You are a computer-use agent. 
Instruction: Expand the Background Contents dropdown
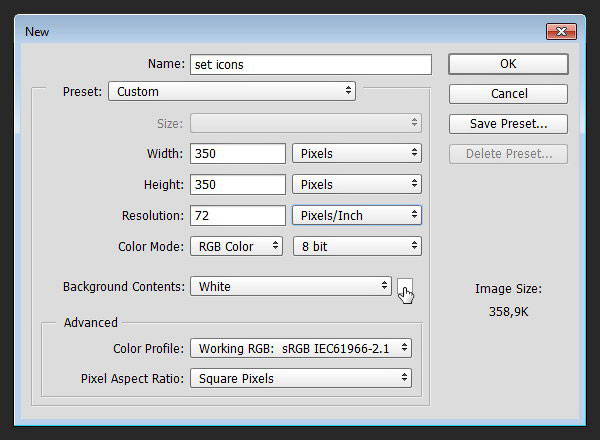click(291, 286)
